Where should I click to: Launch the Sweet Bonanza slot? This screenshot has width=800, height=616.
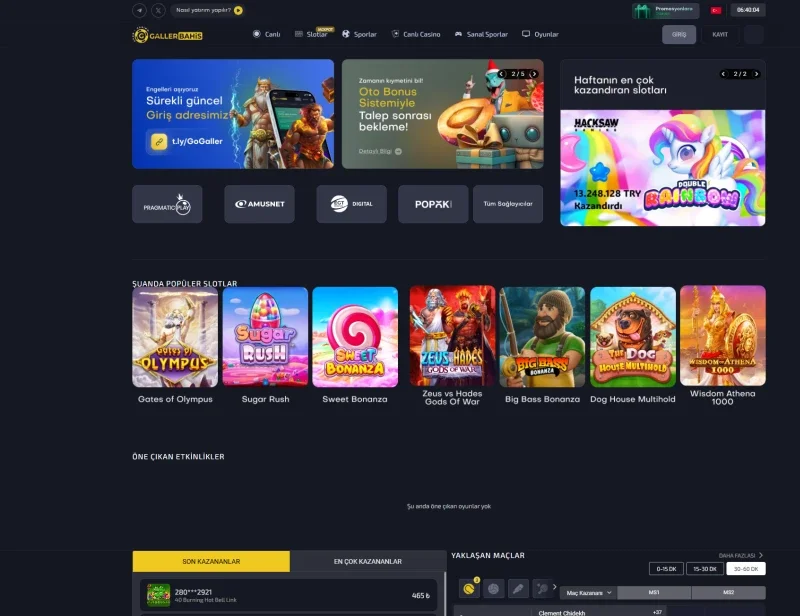point(355,337)
